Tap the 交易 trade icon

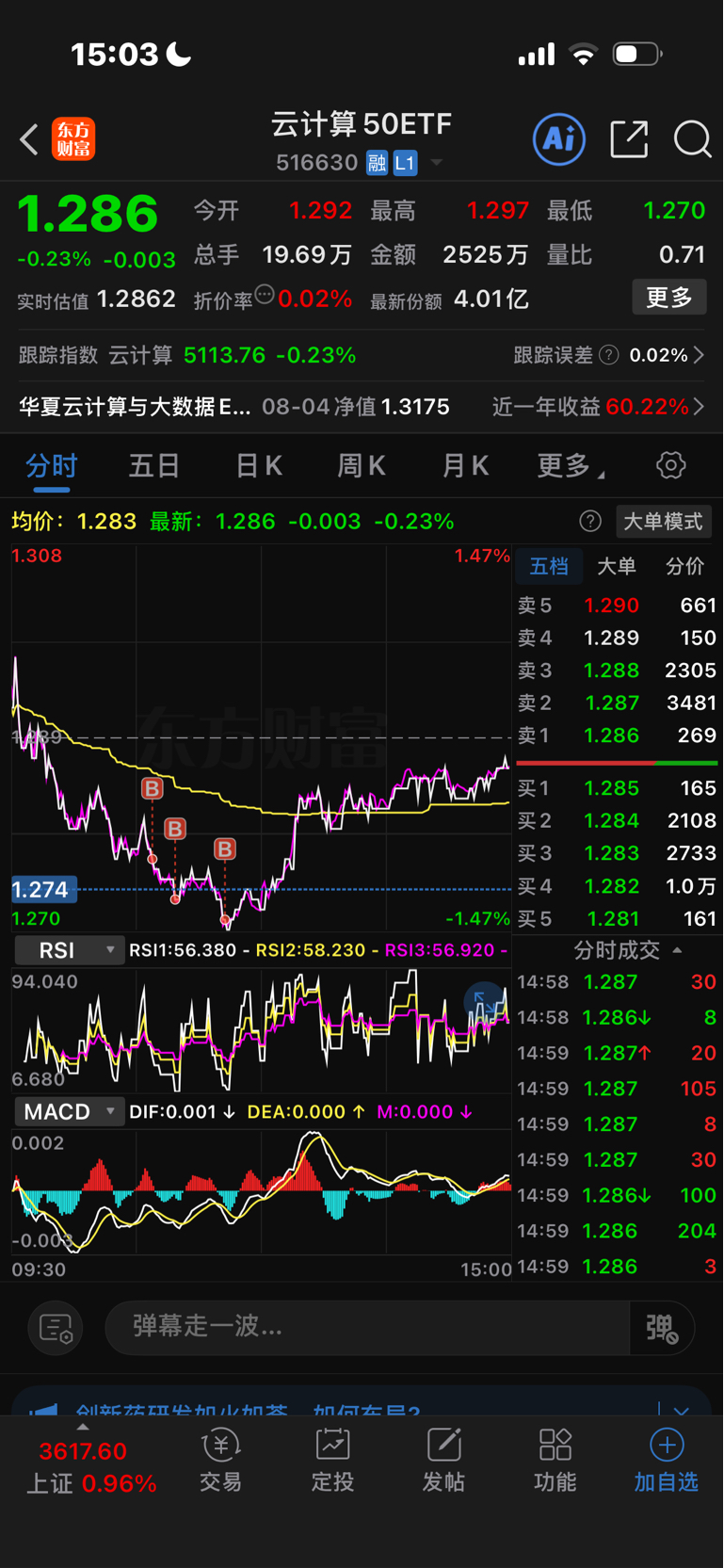coord(221,1462)
